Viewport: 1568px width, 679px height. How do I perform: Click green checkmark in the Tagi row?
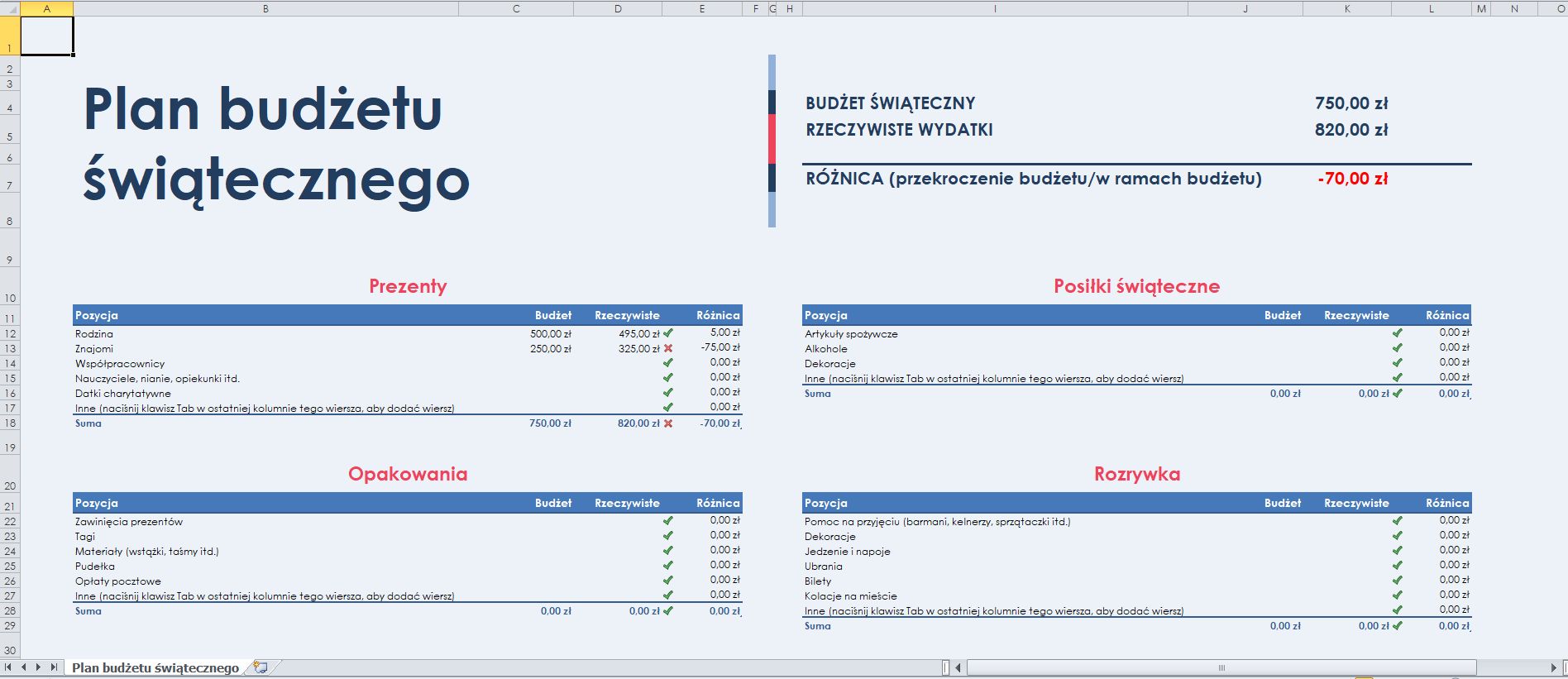(x=668, y=535)
